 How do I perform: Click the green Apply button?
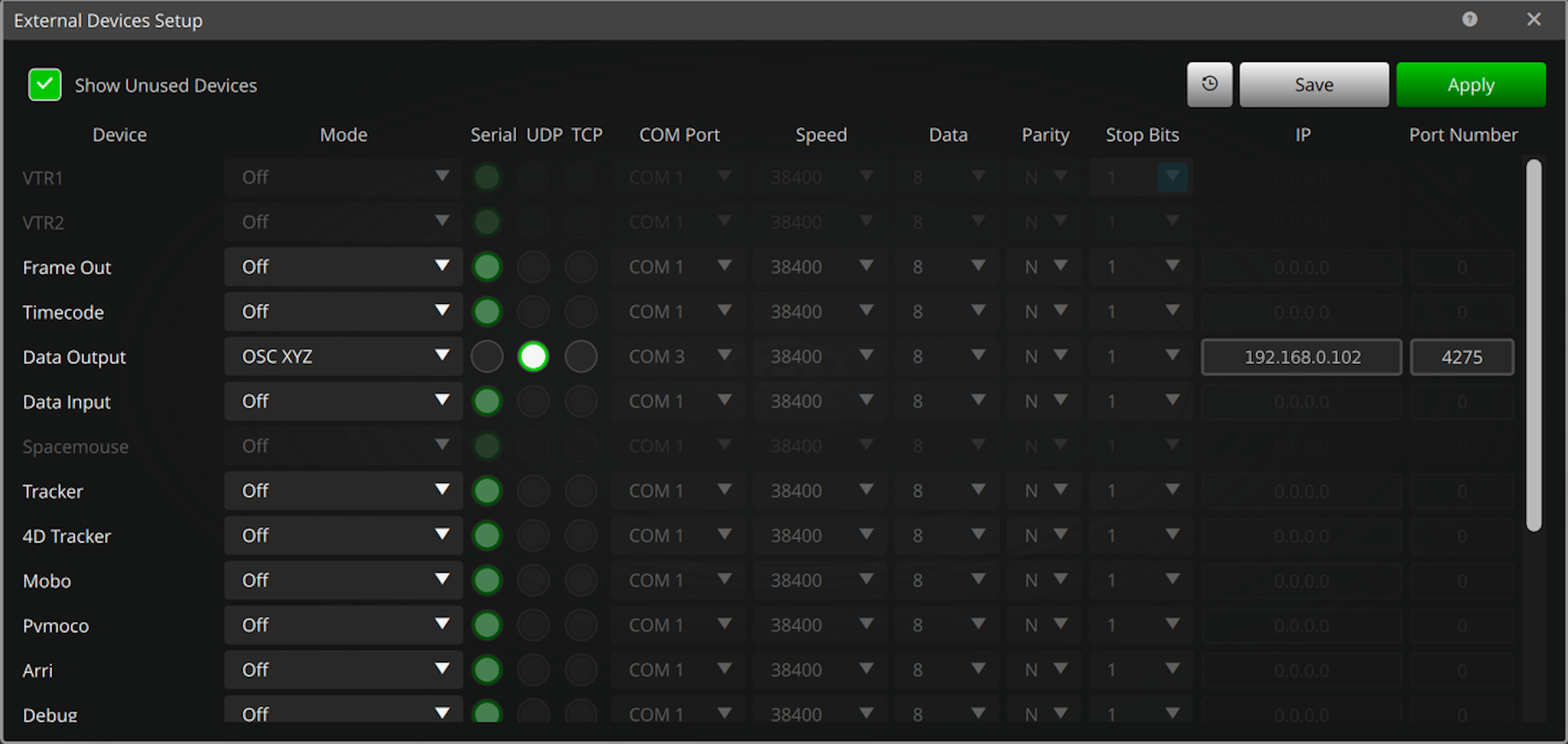point(1470,85)
